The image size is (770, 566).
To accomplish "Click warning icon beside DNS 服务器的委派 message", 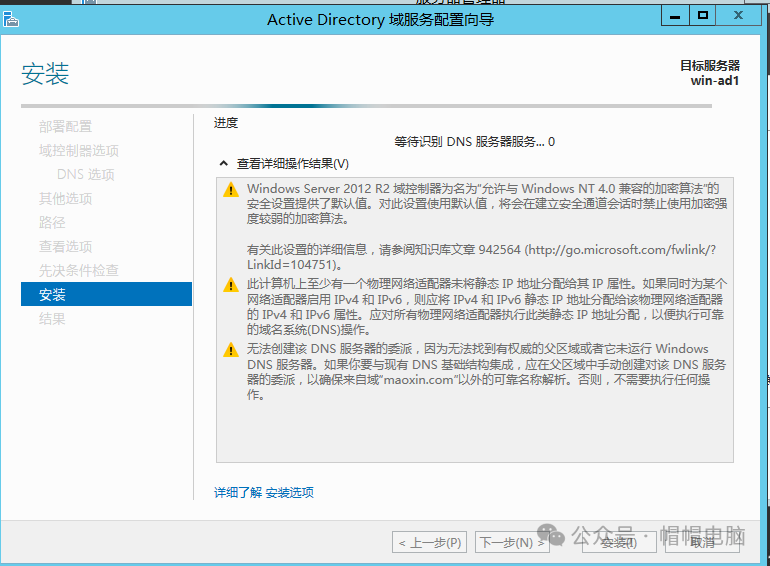I will click(x=231, y=350).
